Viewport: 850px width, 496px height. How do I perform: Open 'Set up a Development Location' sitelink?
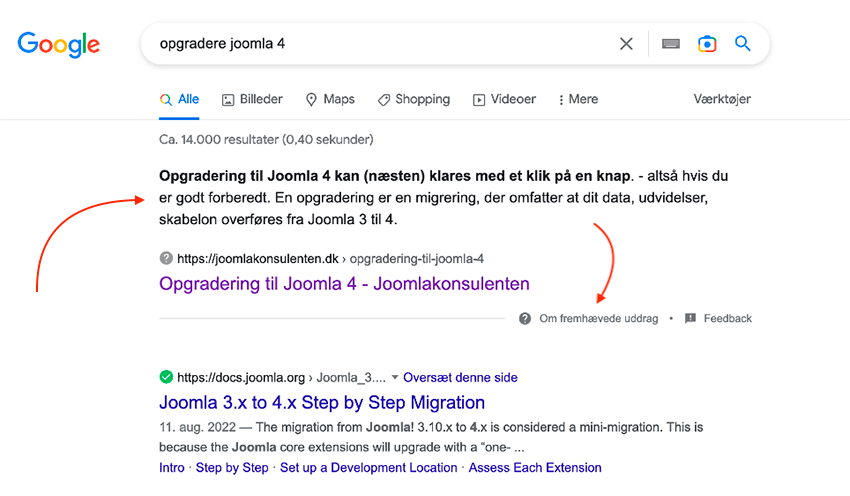pyautogui.click(x=369, y=467)
